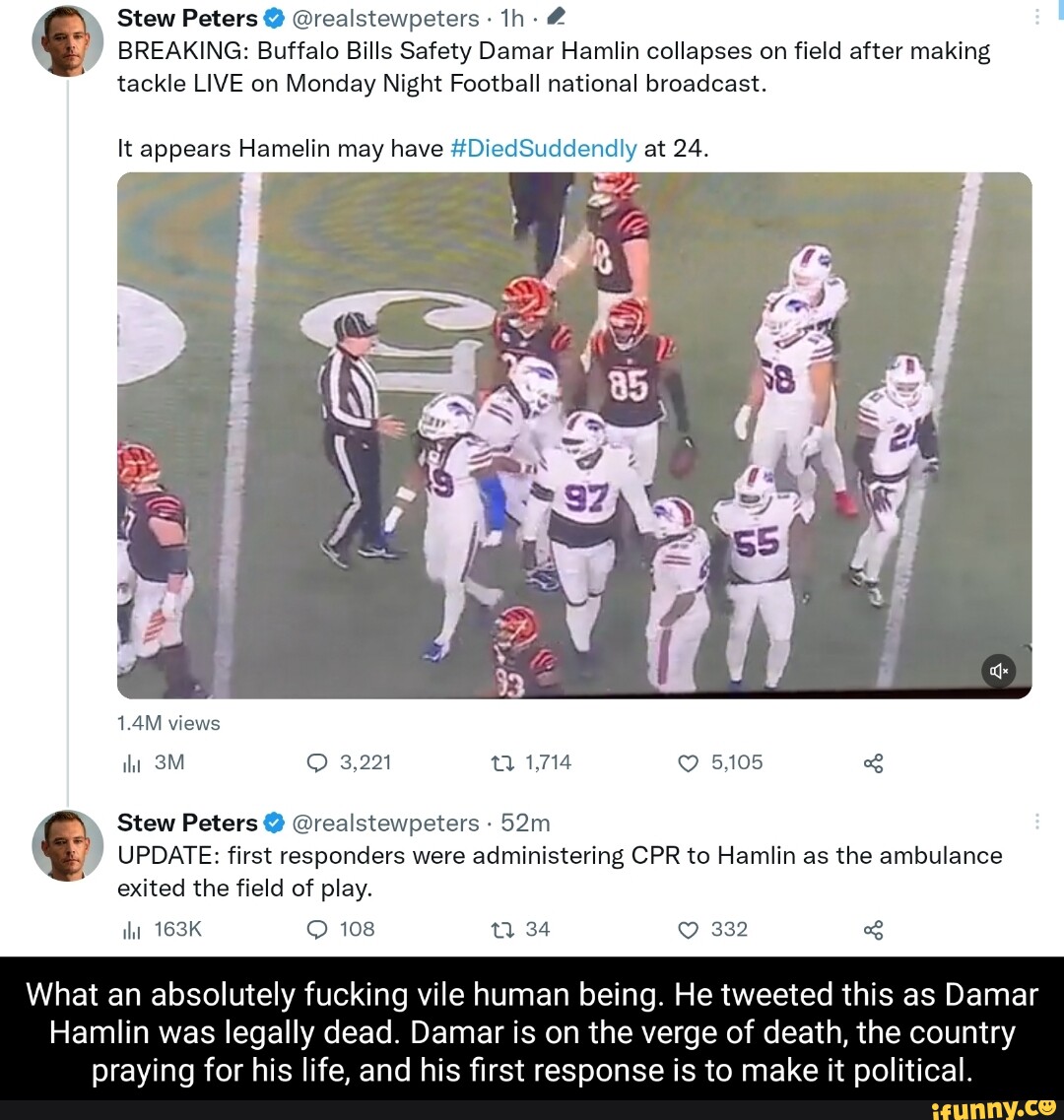This screenshot has height=1120, width=1064.
Task: Play the football game video
Action: coord(573,434)
